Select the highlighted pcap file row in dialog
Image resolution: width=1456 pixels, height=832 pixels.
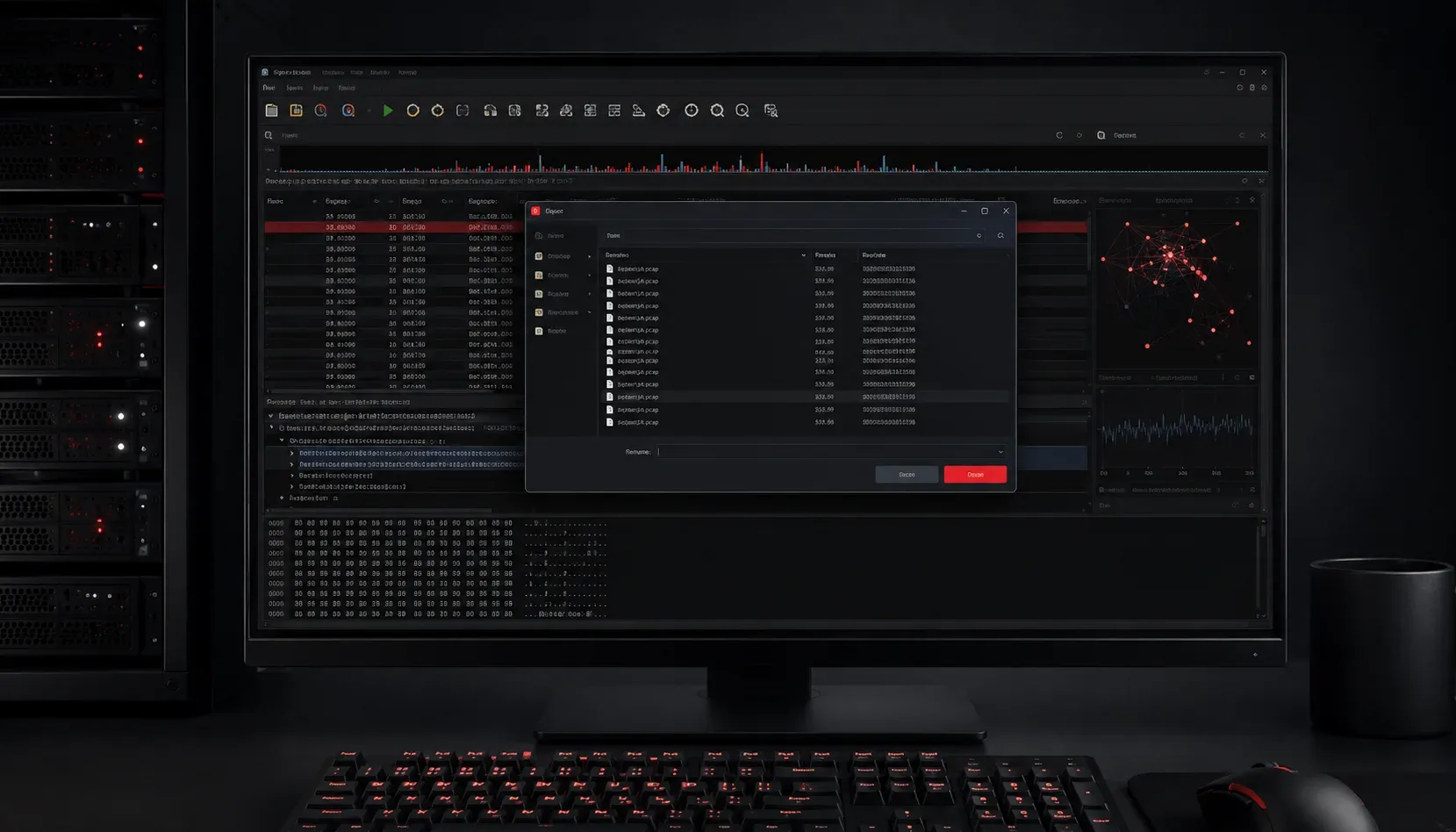click(x=805, y=397)
